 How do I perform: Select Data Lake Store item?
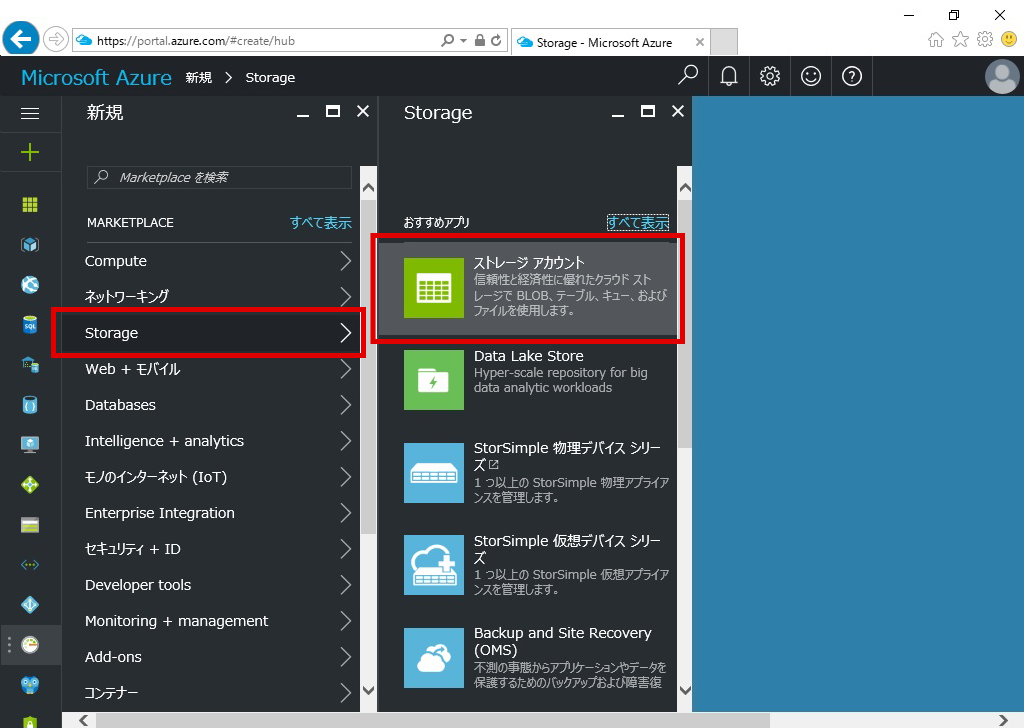528,380
